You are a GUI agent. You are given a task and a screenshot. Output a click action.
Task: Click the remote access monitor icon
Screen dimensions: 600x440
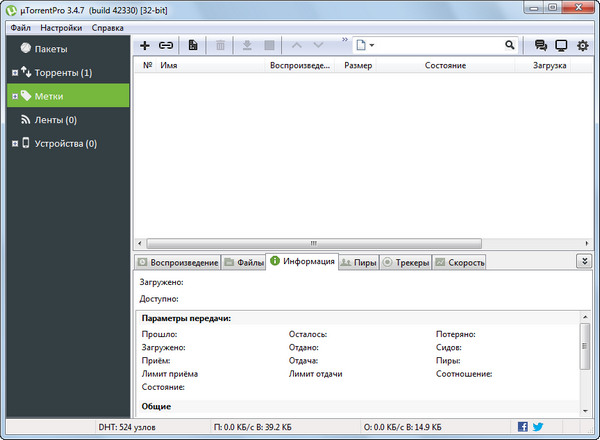[x=562, y=45]
